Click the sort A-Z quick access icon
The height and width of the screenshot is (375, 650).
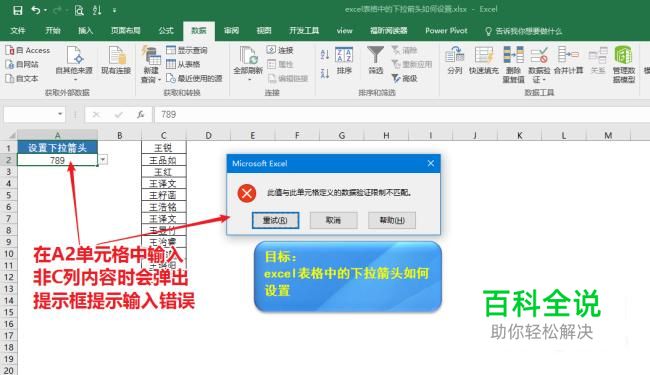point(97,10)
